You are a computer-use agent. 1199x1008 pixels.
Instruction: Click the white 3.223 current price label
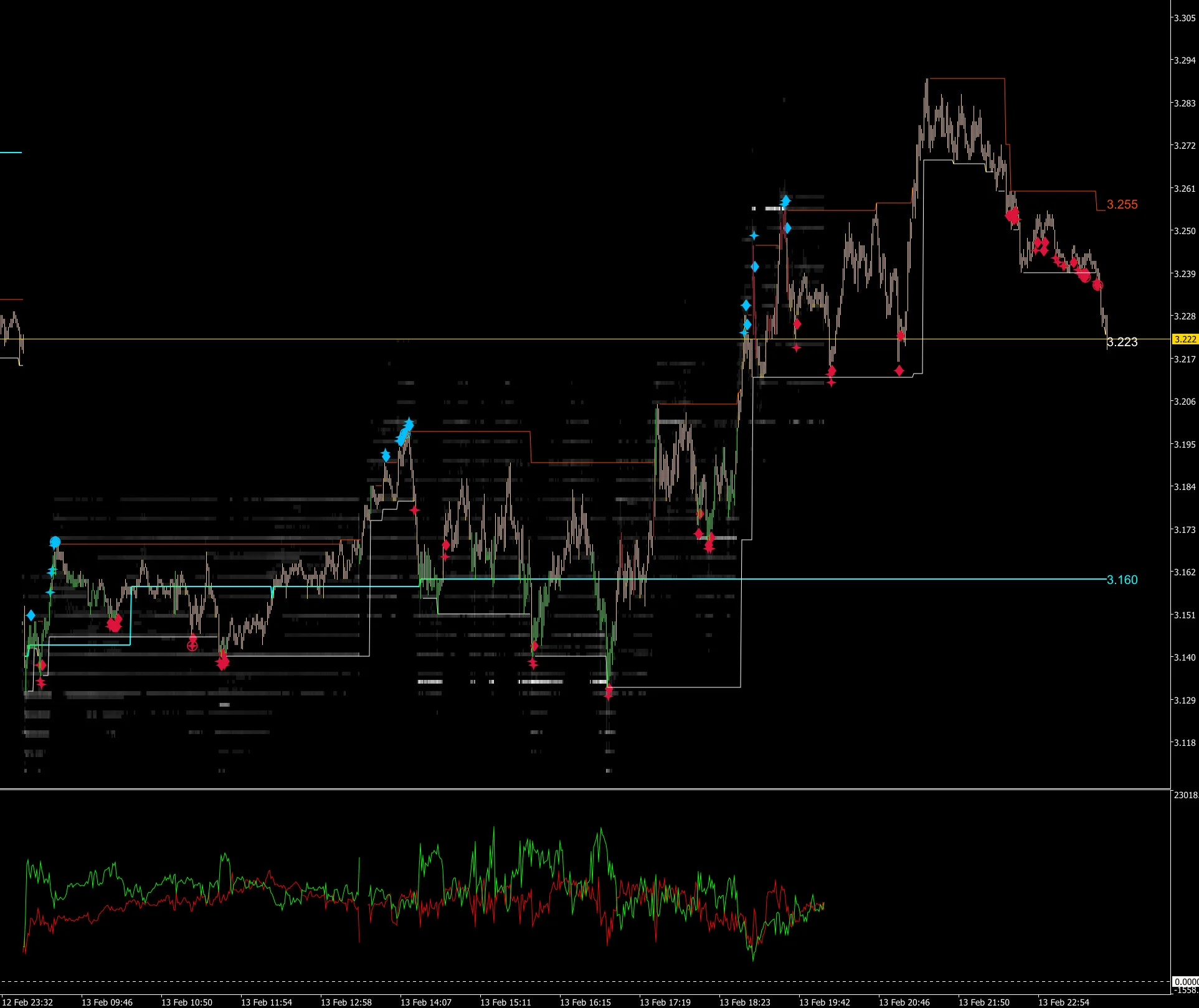(1122, 342)
